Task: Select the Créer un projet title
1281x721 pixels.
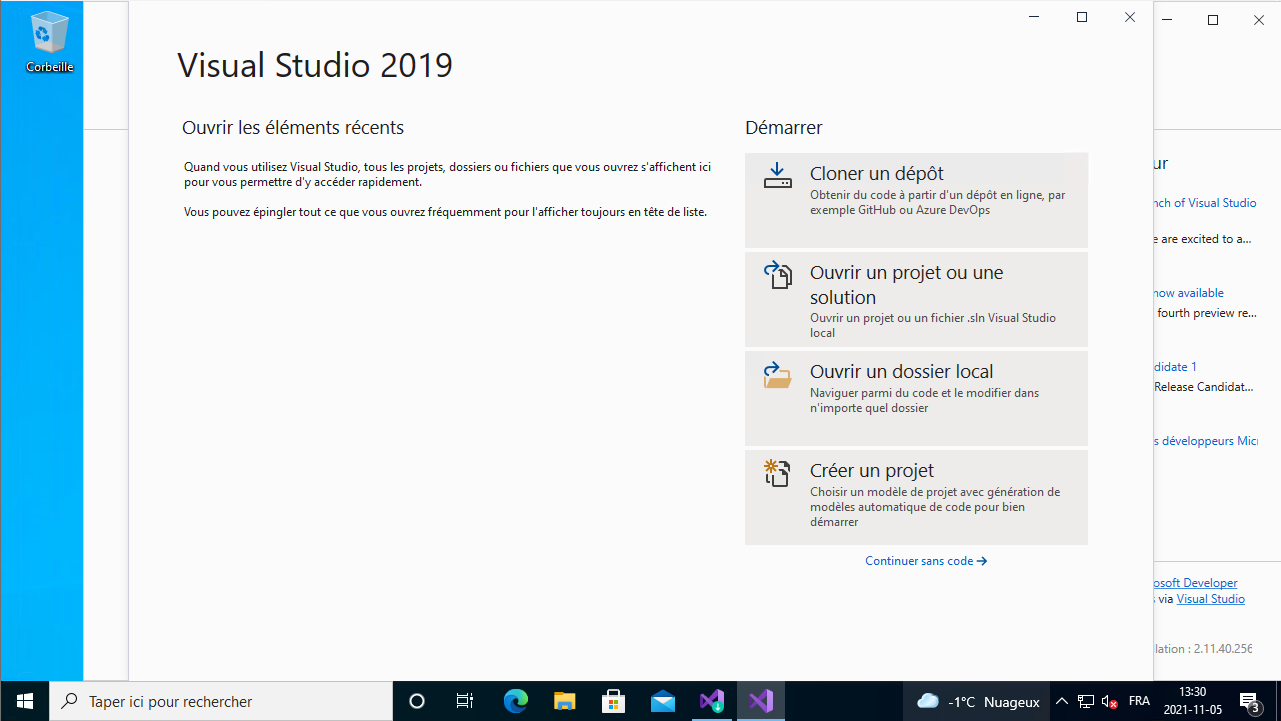Action: pos(872,470)
